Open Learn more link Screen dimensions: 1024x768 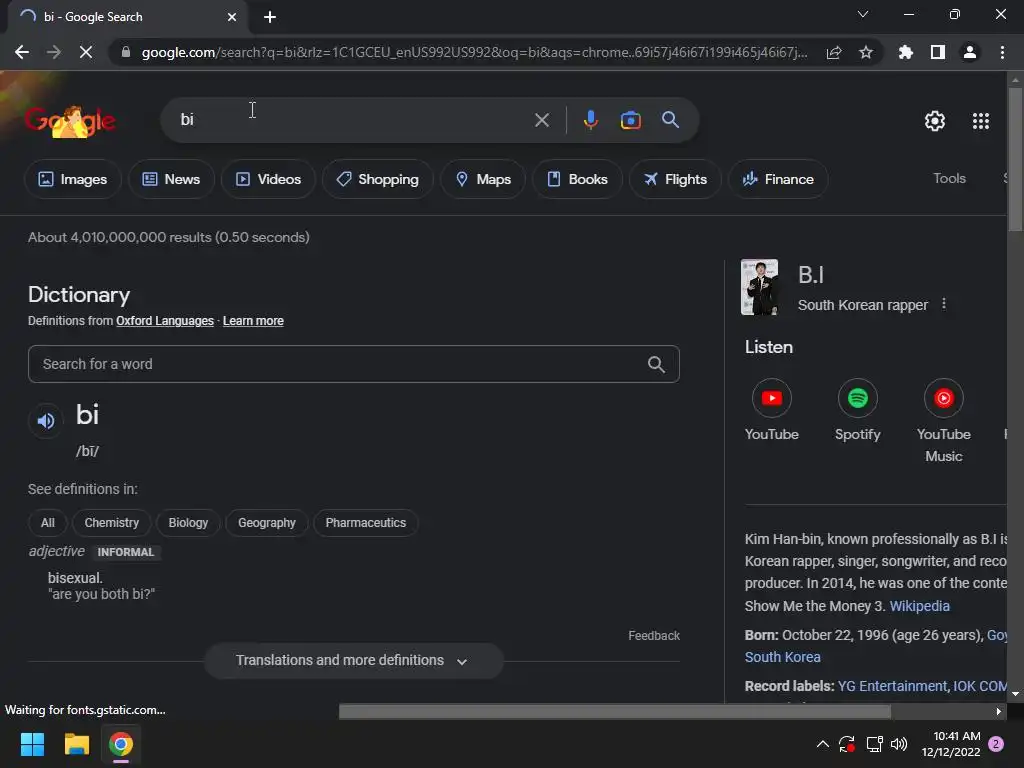click(253, 321)
